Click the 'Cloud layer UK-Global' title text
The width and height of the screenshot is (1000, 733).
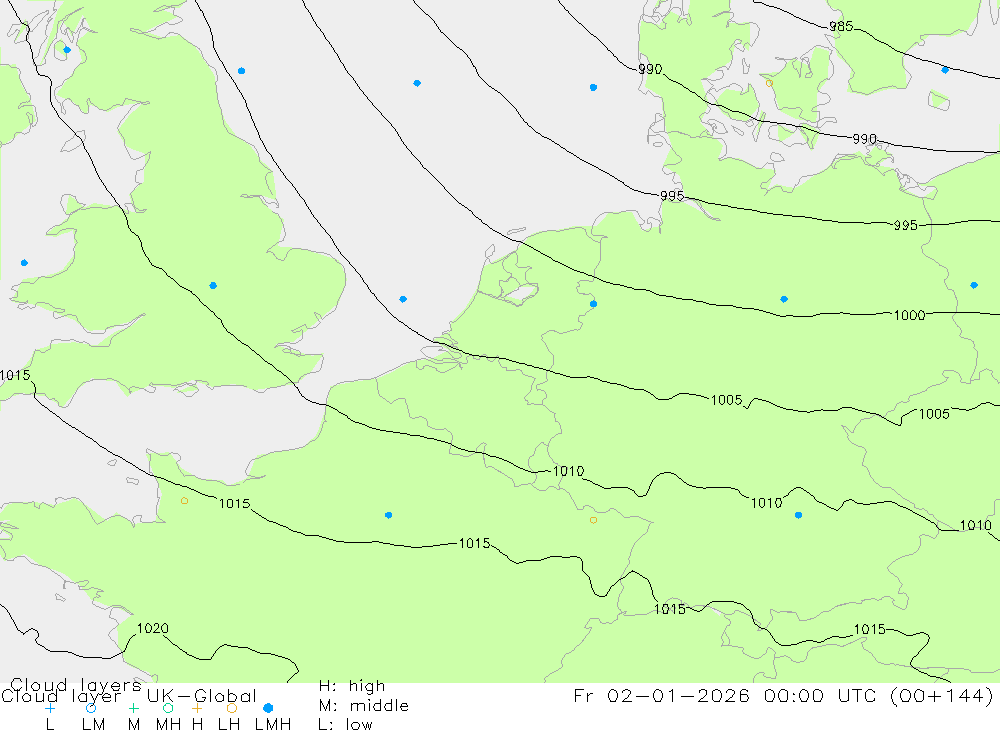tap(129, 695)
